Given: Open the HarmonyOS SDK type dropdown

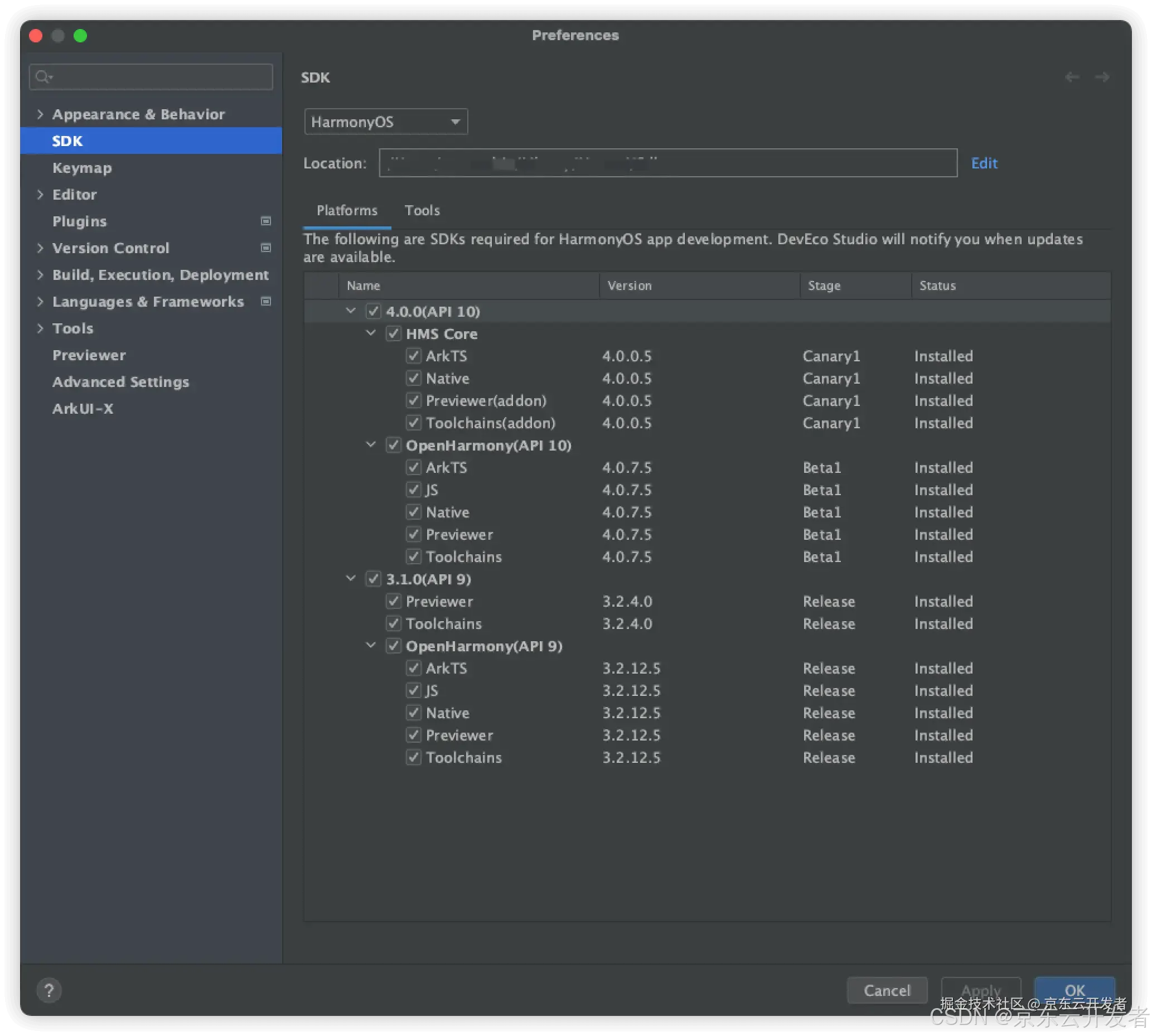Looking at the screenshot, I should 386,122.
